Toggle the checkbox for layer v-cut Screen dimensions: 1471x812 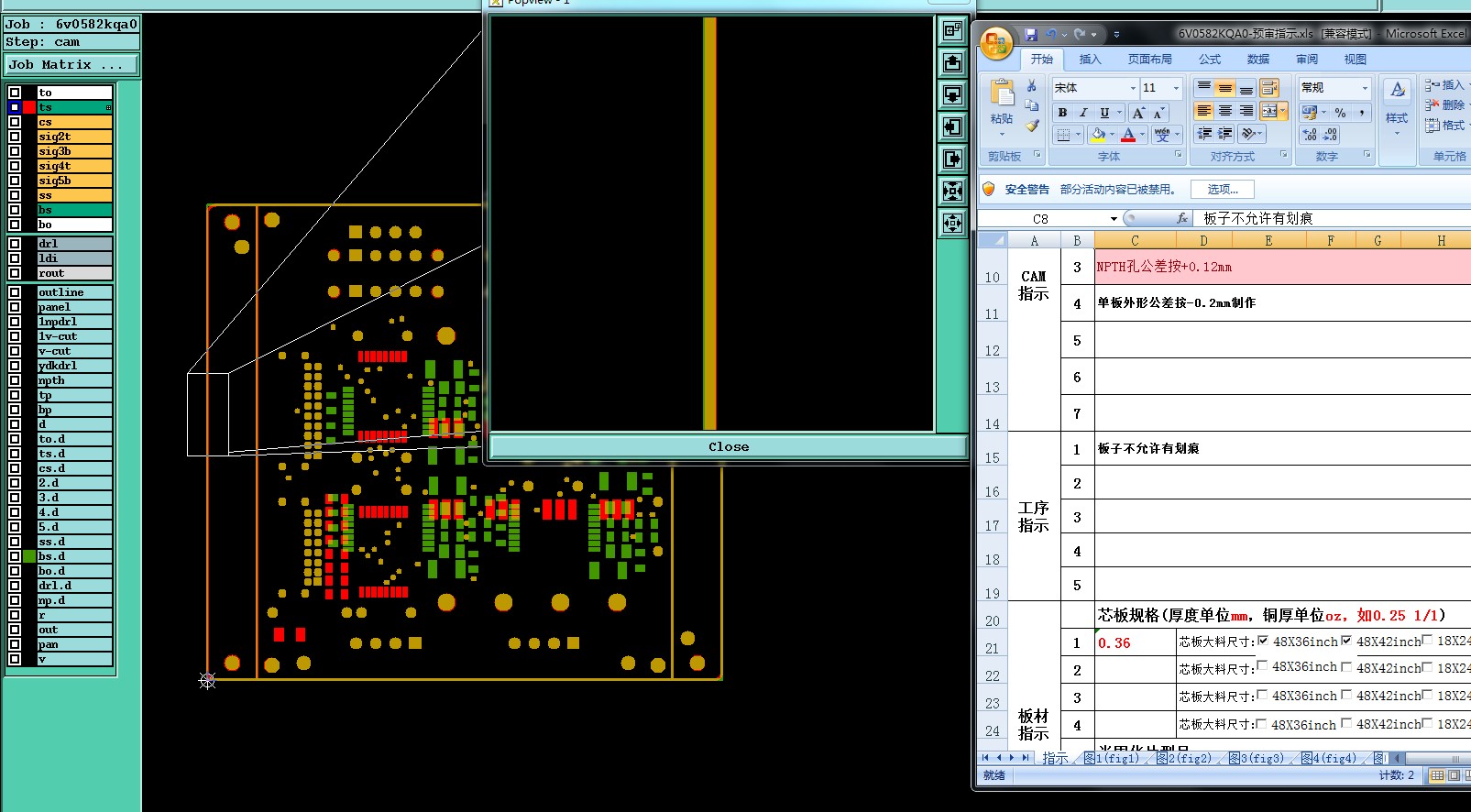15,351
